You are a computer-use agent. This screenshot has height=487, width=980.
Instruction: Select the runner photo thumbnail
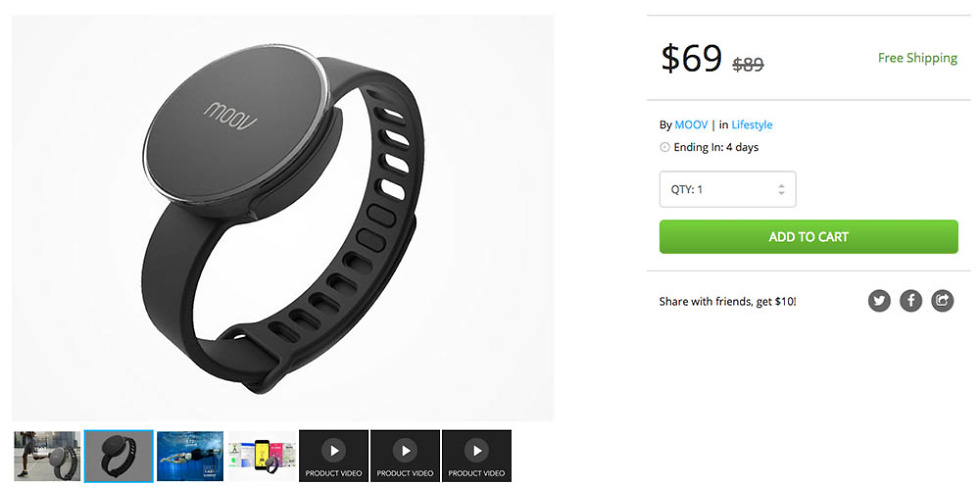pos(48,456)
